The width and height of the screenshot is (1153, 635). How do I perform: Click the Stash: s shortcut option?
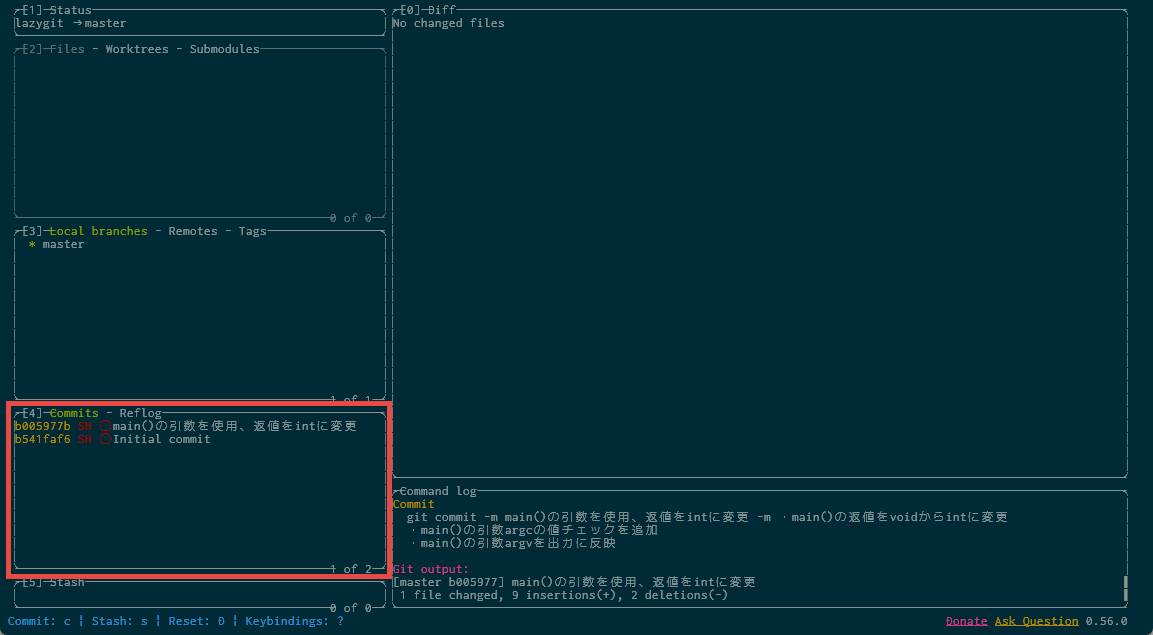tap(119, 621)
